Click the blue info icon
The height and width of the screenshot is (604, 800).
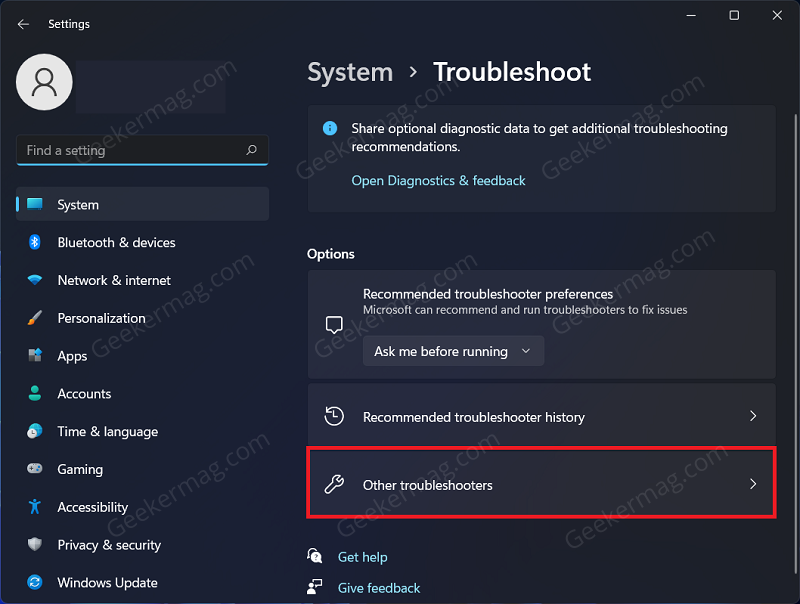(330, 128)
